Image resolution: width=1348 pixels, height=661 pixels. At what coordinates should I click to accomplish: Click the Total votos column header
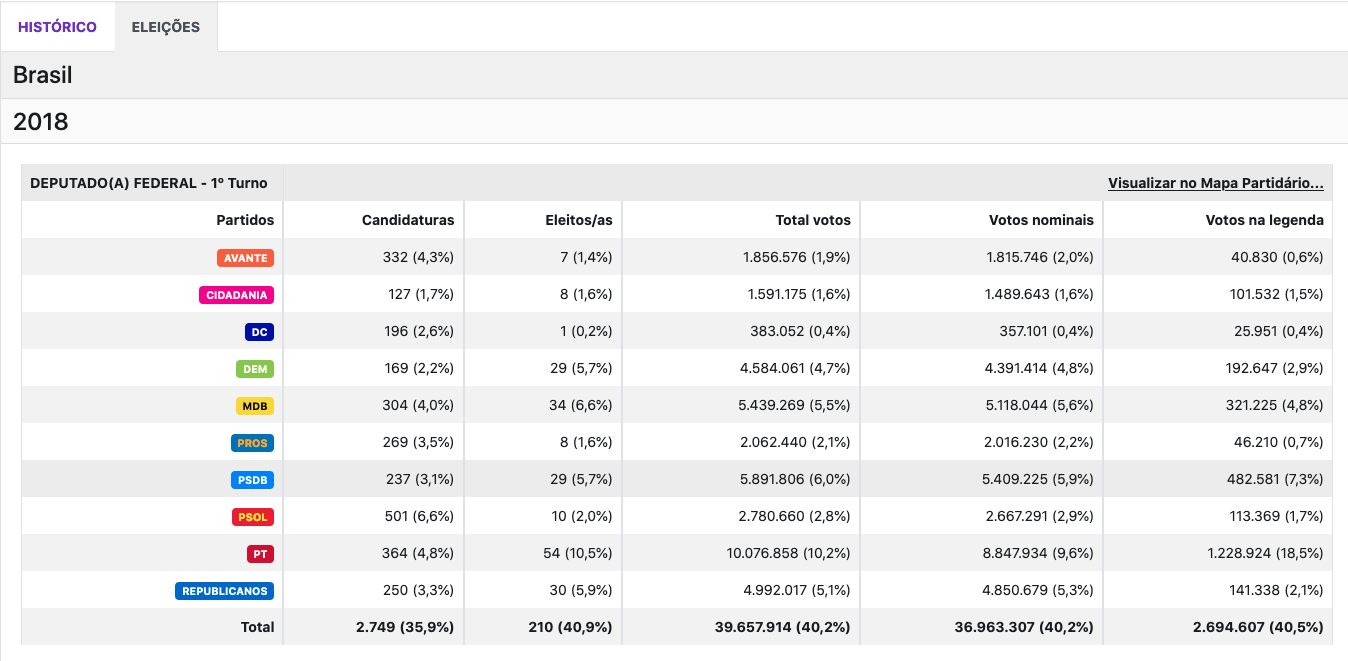click(x=812, y=220)
